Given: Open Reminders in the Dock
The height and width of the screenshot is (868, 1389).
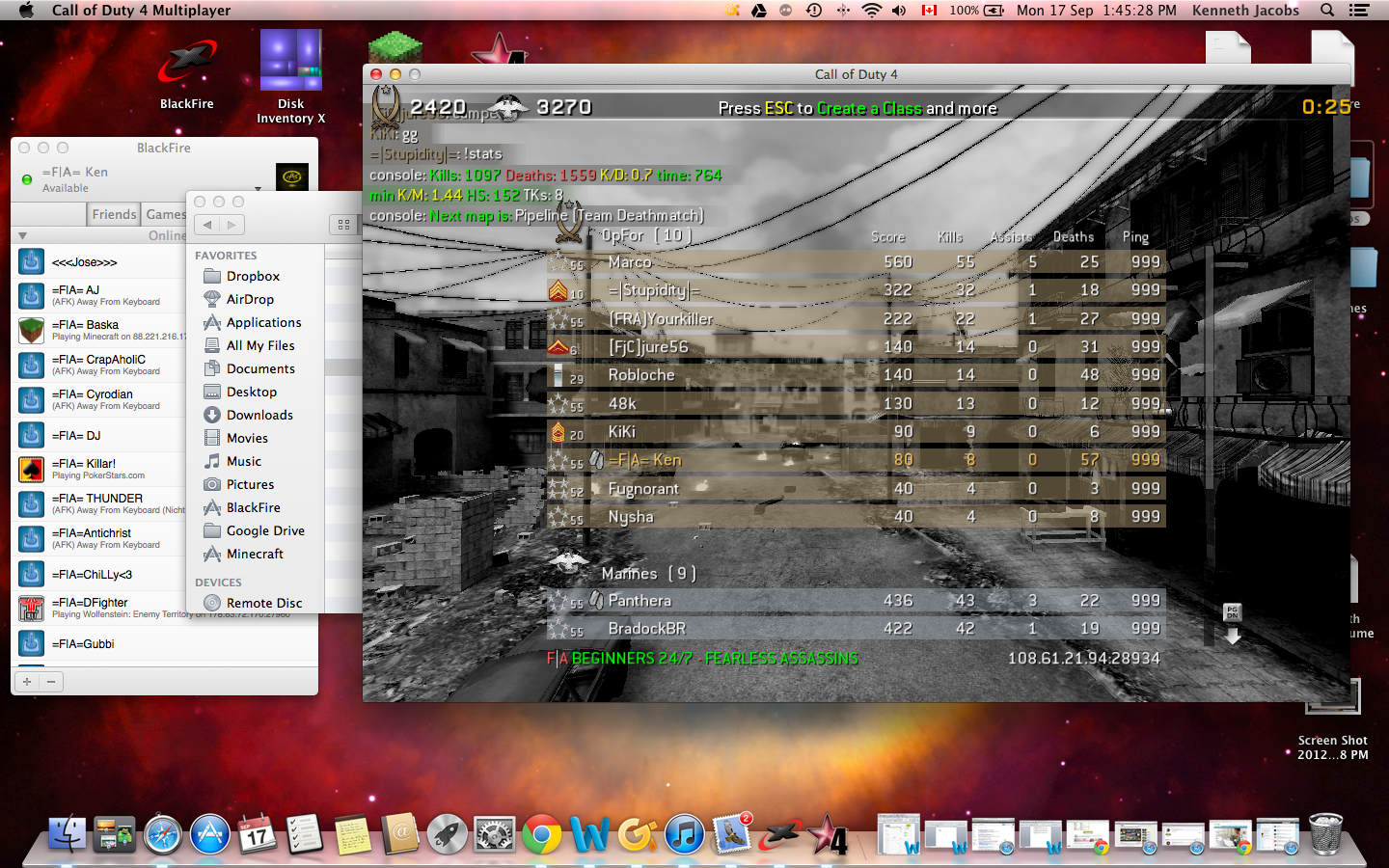Looking at the screenshot, I should pos(304,834).
